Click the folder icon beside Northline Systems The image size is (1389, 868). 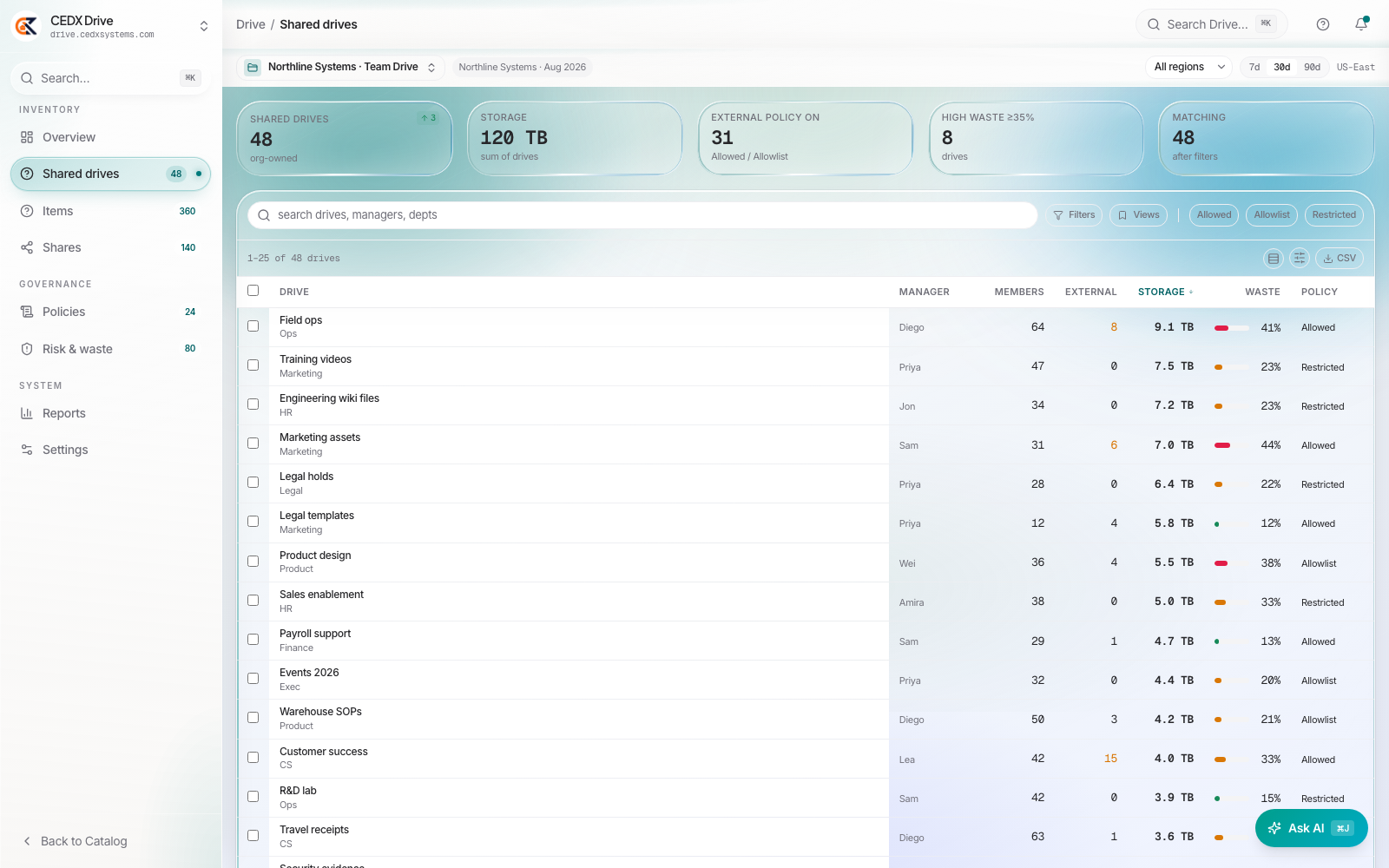253,67
